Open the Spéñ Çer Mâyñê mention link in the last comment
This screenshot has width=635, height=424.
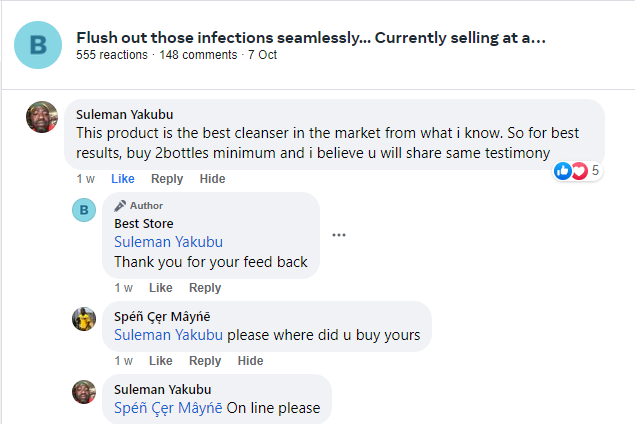168,408
